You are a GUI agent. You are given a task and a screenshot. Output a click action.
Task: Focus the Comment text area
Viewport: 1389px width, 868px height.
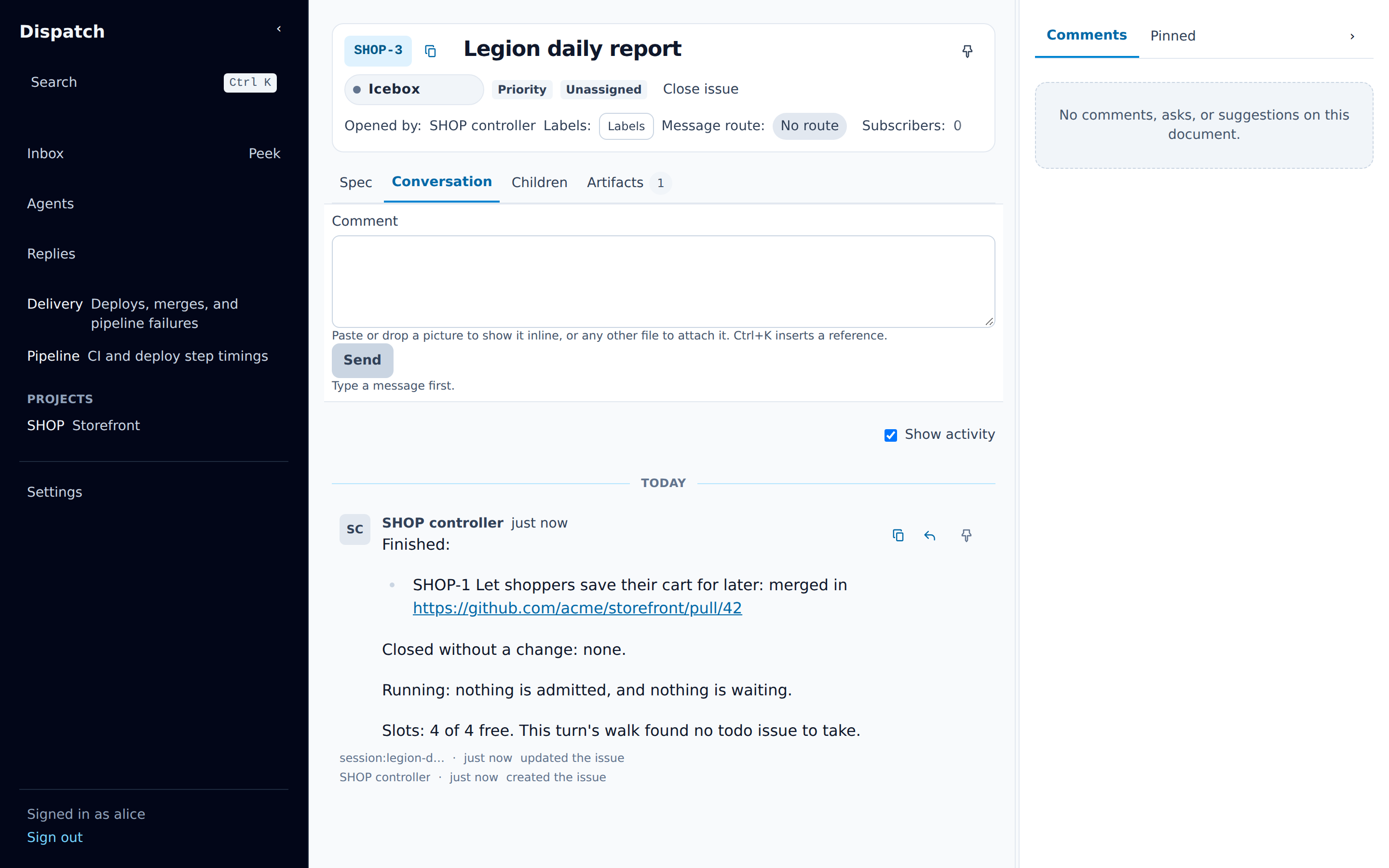(x=663, y=281)
